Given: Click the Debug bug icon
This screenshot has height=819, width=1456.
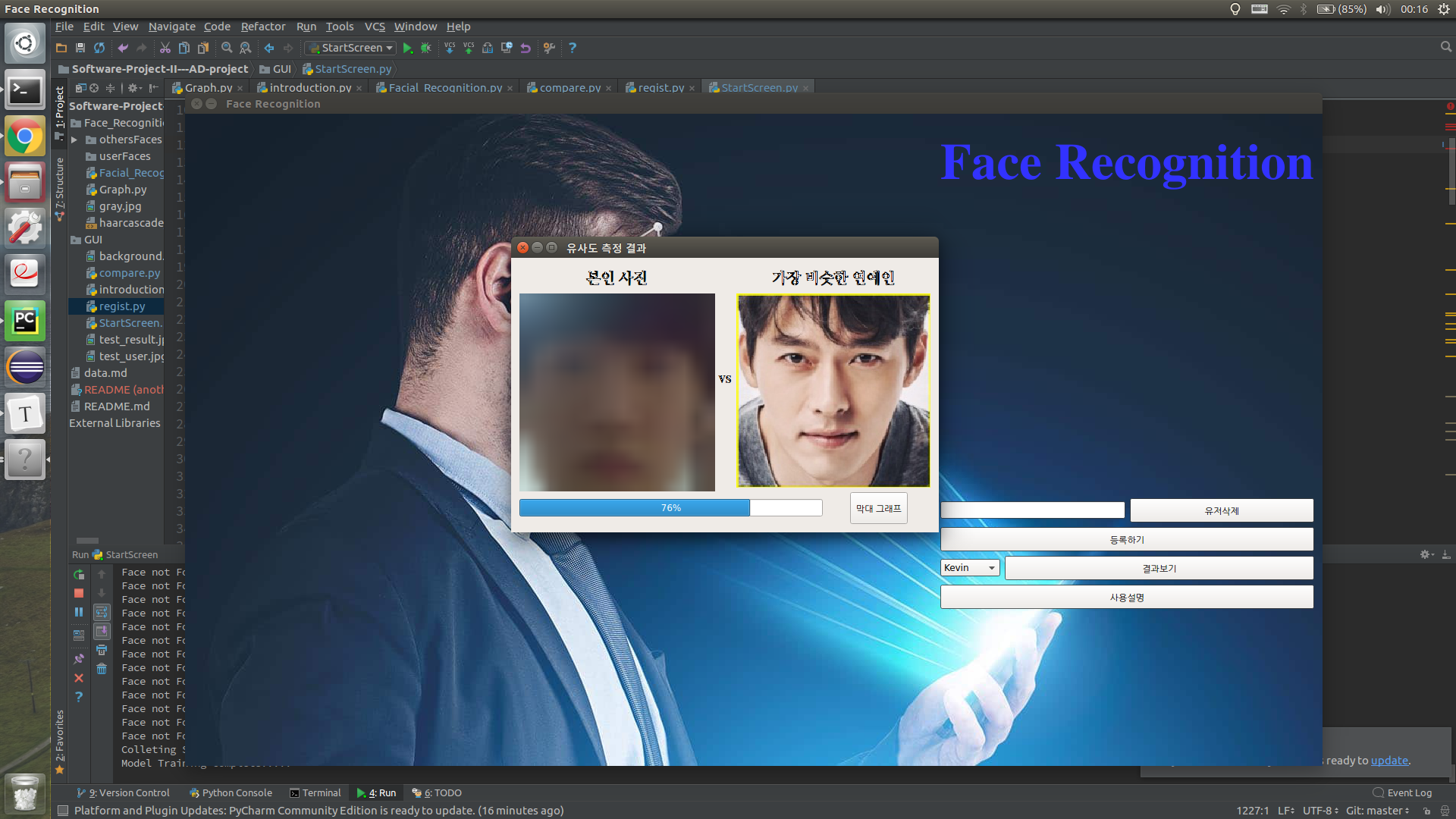Looking at the screenshot, I should (x=426, y=48).
